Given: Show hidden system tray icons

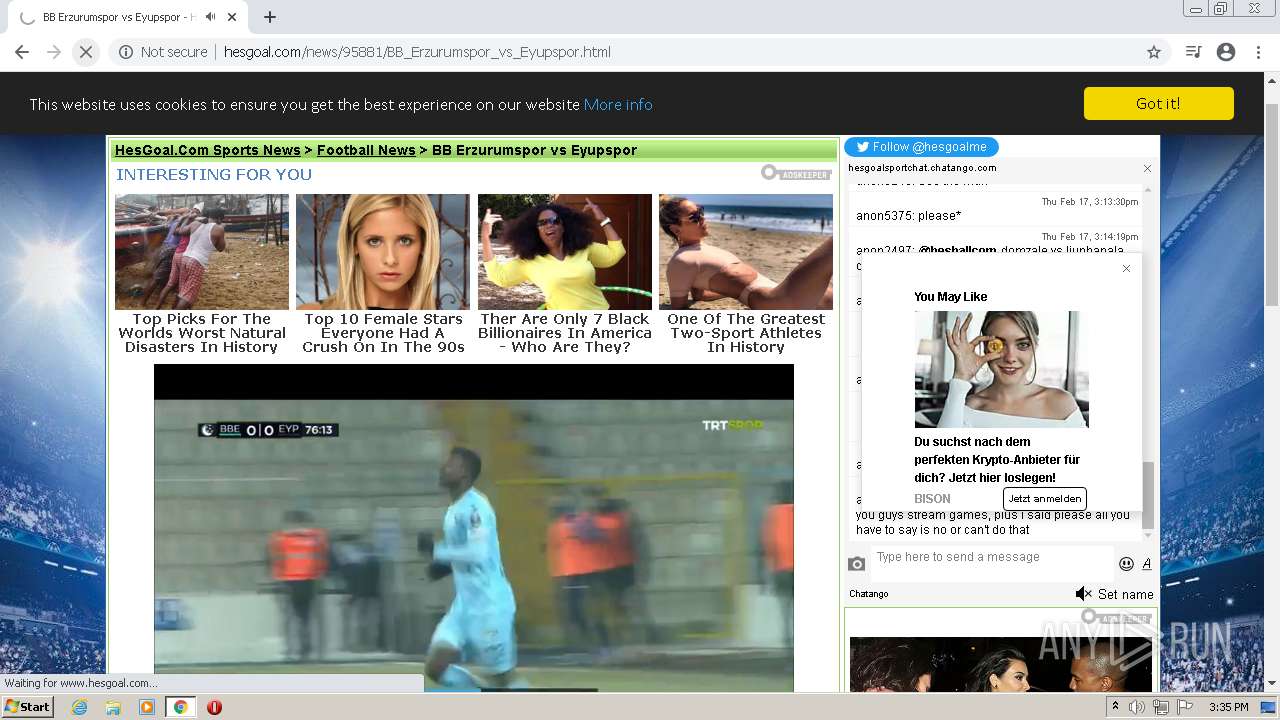Looking at the screenshot, I should pos(1116,707).
